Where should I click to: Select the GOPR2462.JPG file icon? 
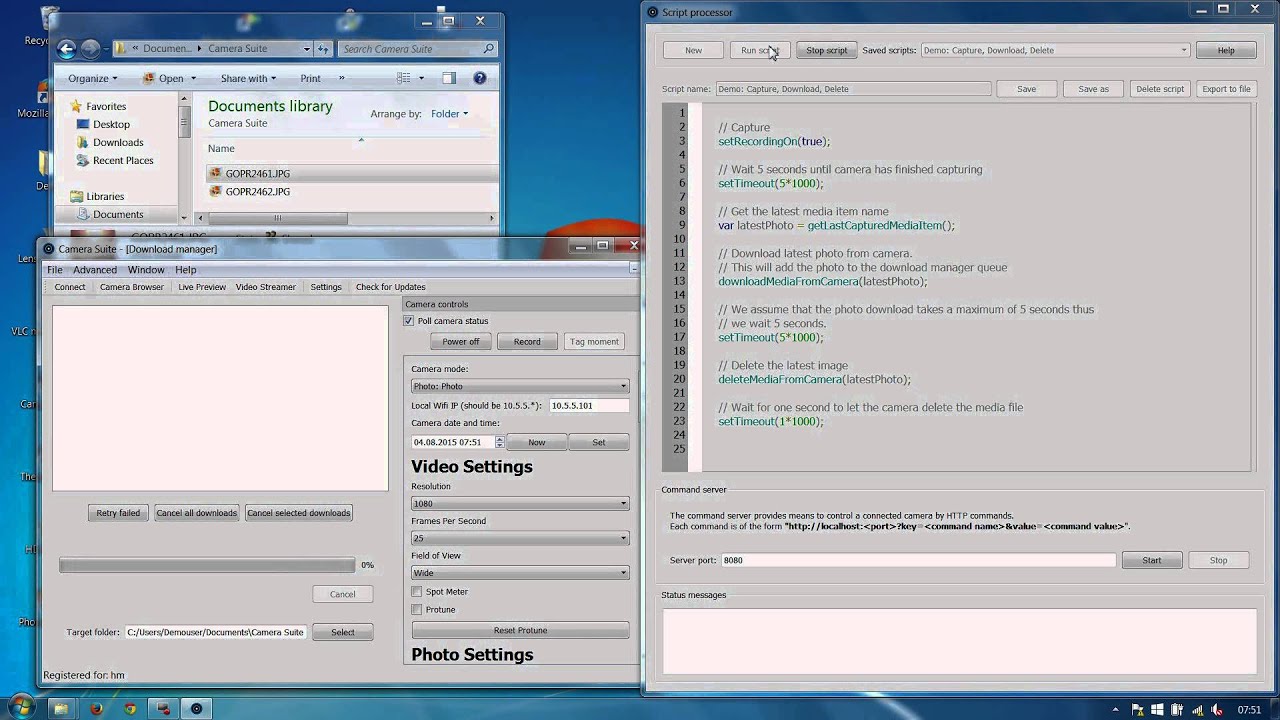pyautogui.click(x=215, y=191)
